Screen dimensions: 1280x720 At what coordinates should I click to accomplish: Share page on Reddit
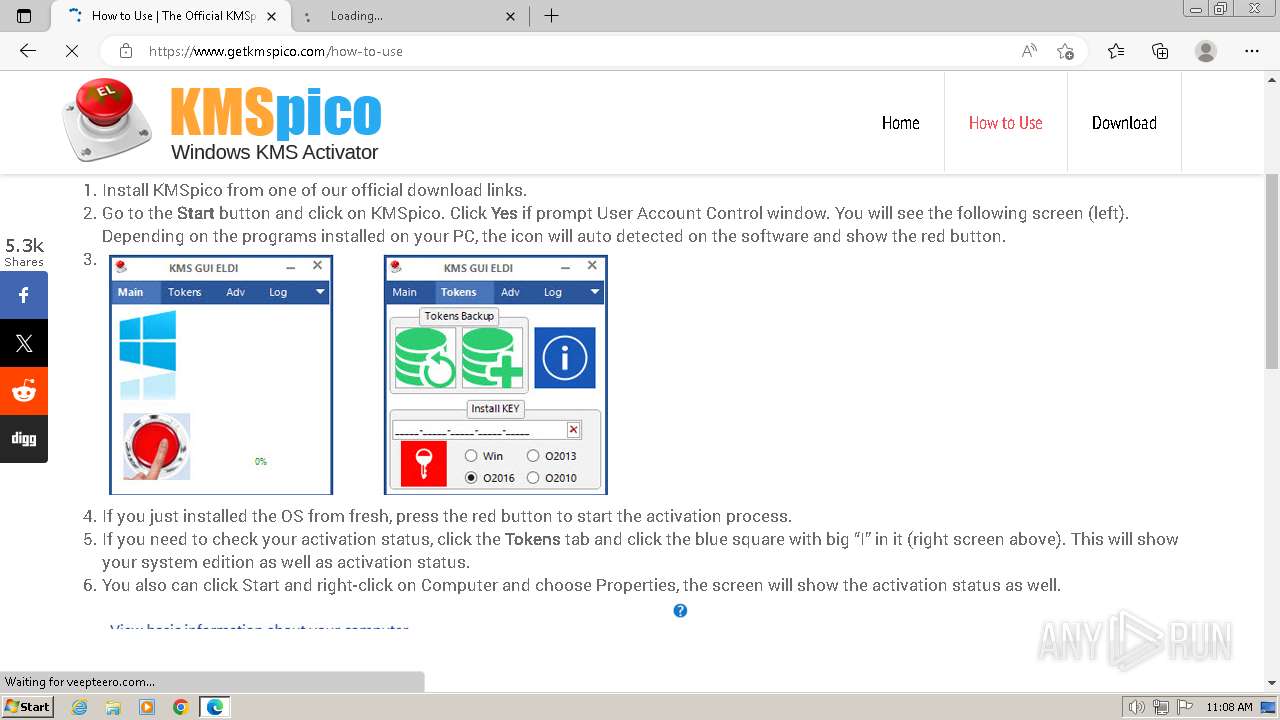click(x=24, y=391)
